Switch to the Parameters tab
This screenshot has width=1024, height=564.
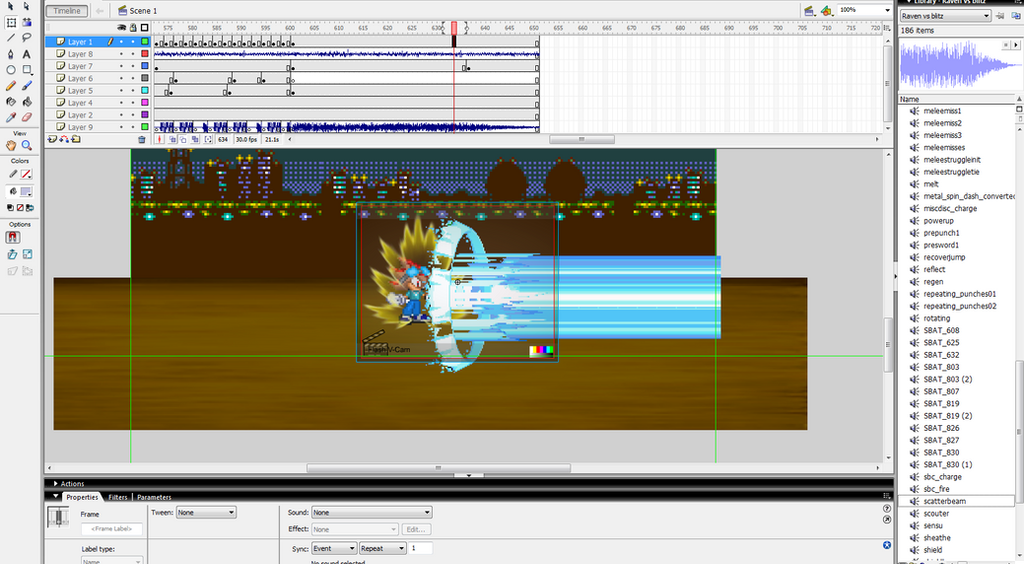pos(154,497)
